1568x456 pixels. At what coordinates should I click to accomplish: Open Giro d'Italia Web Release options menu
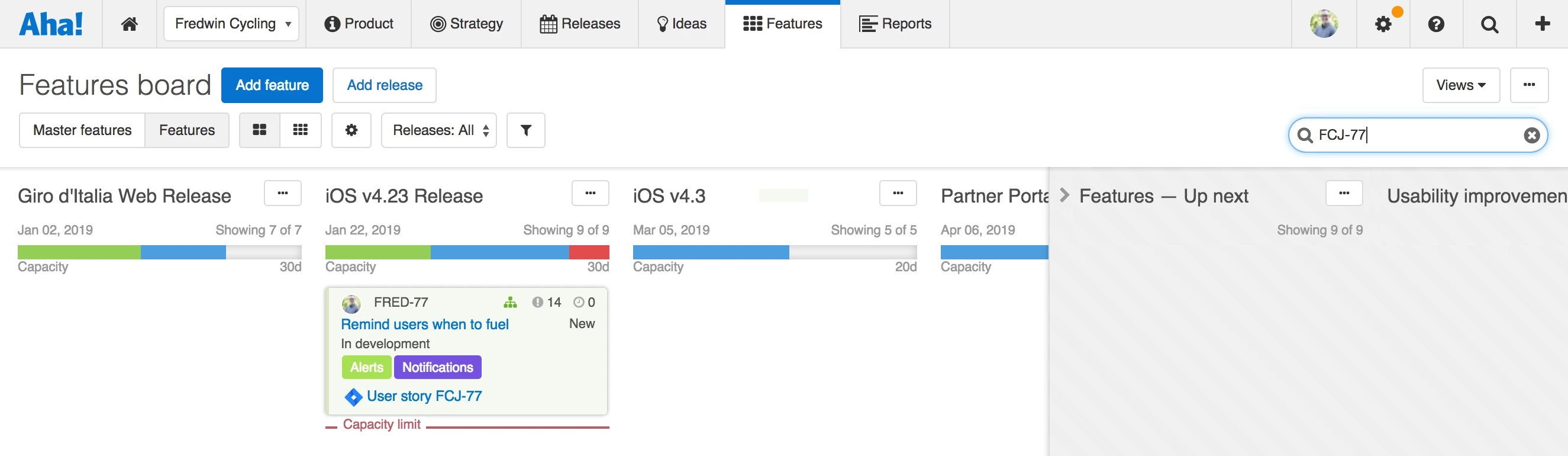pyautogui.click(x=282, y=193)
